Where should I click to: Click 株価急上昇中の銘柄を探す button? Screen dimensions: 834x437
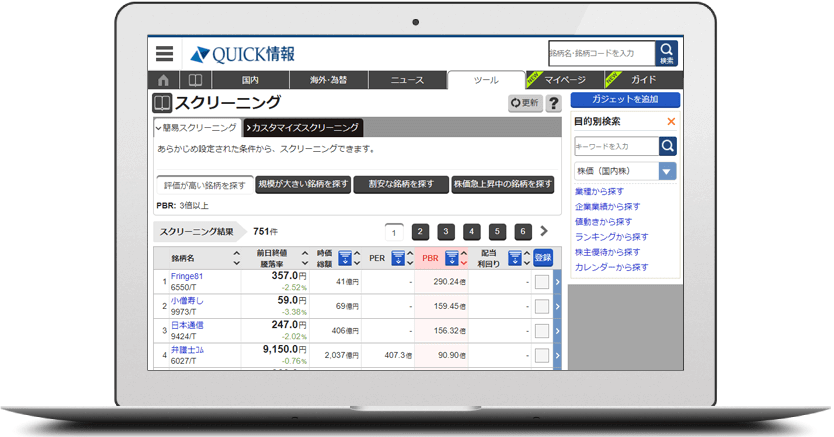click(x=503, y=184)
